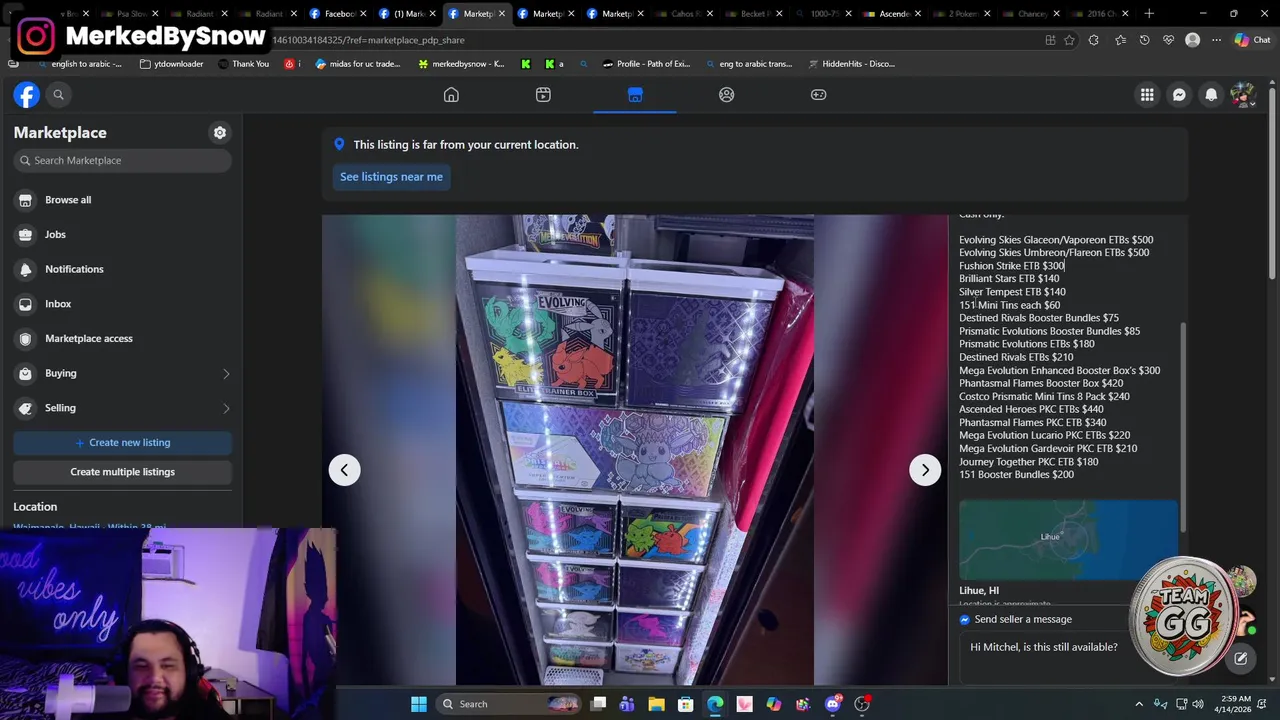This screenshot has width=1280, height=720.
Task: Select Browse all in Marketplace sidebar
Action: (x=122, y=200)
